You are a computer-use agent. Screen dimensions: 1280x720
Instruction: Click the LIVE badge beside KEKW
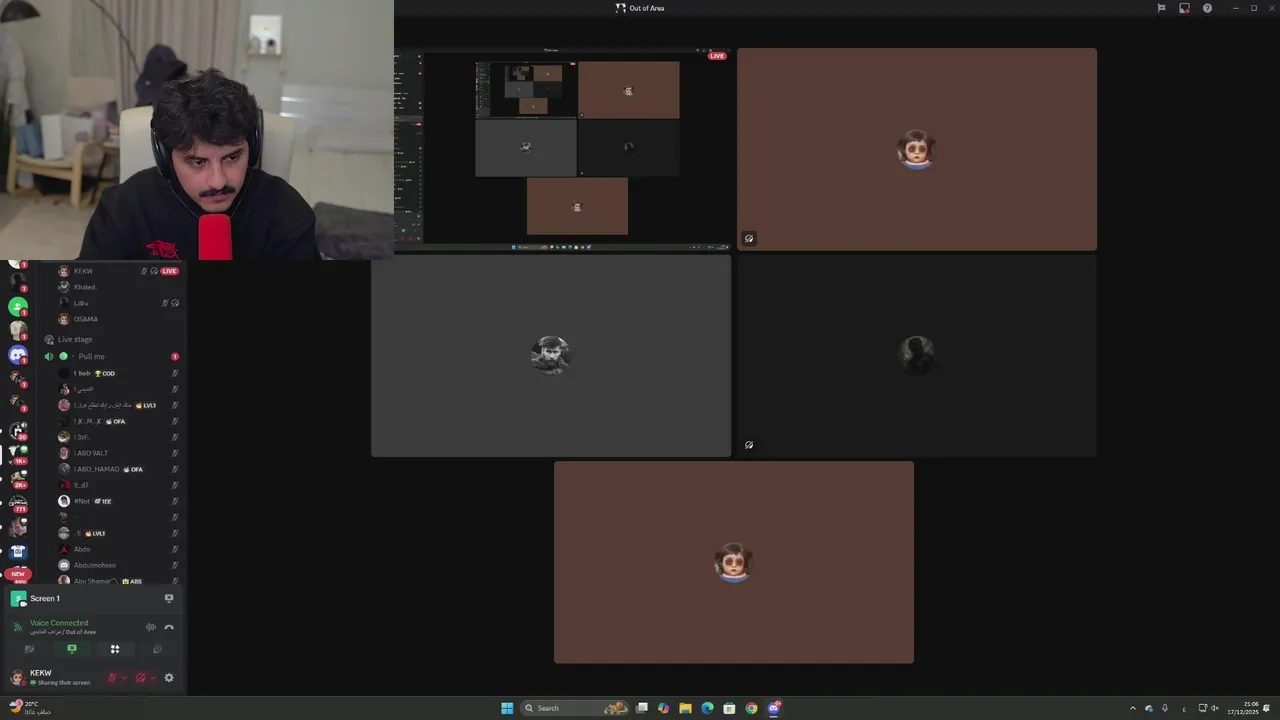(169, 271)
